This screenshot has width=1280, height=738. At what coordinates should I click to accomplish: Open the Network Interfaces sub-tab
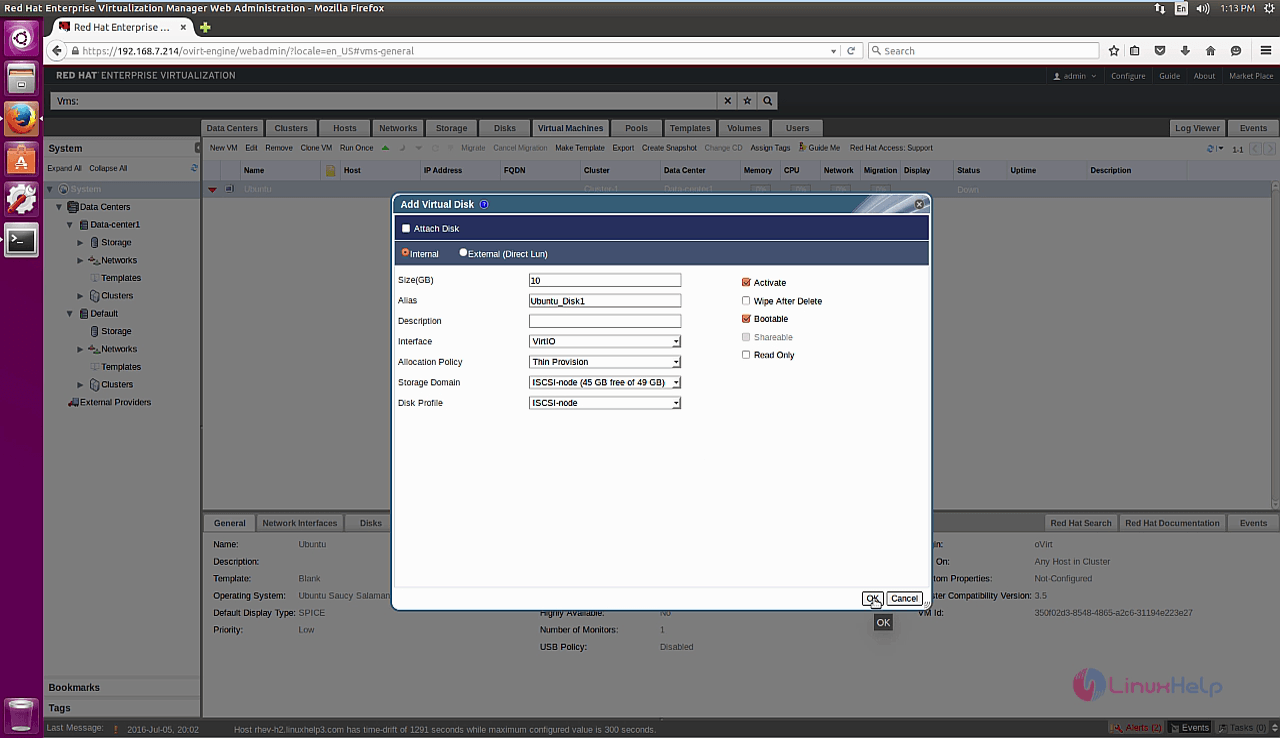(x=300, y=523)
